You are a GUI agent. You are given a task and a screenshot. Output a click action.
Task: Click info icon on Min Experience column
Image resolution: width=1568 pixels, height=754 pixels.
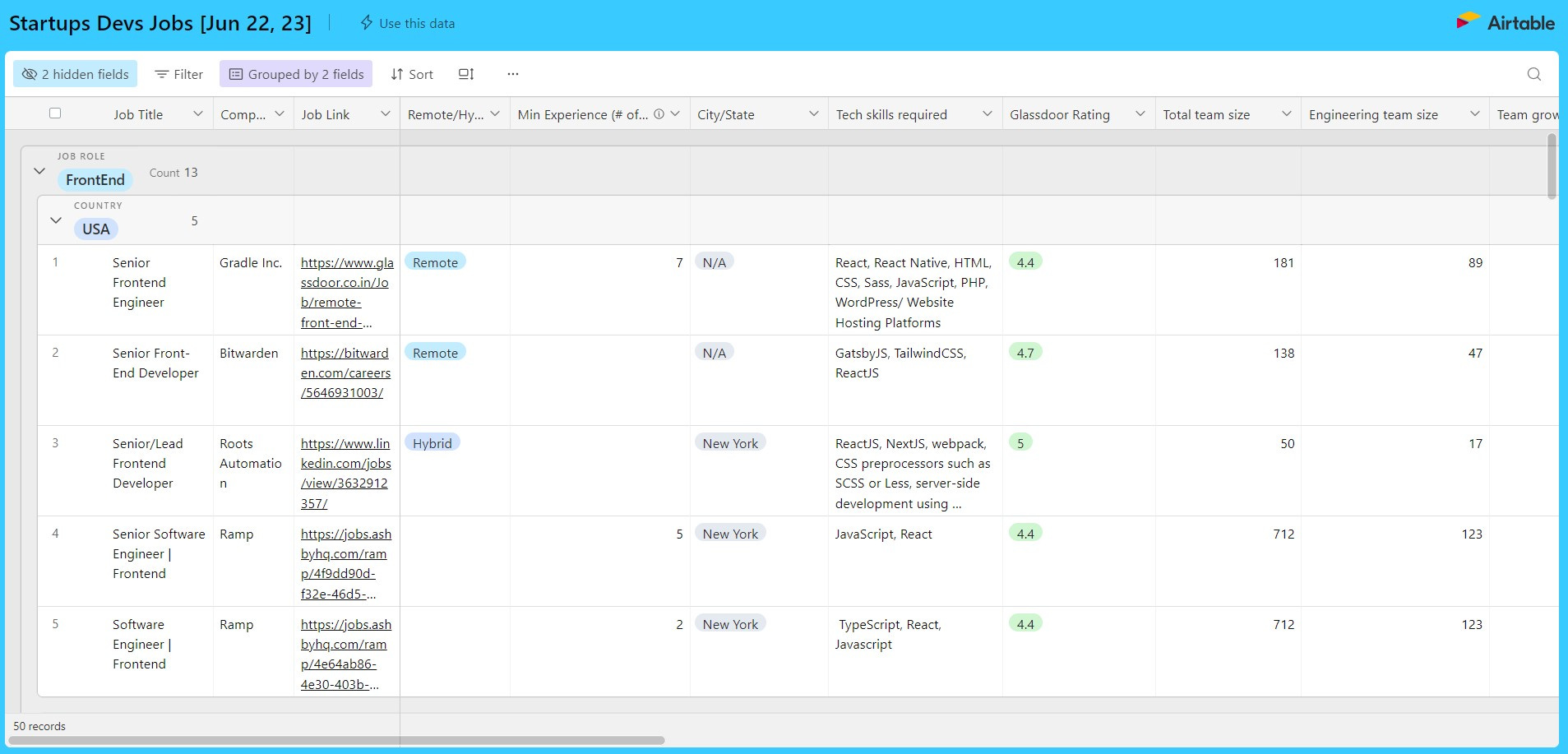(659, 114)
